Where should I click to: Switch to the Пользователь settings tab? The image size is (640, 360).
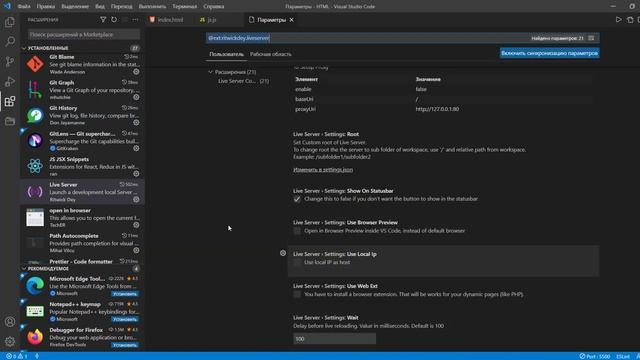(x=227, y=54)
